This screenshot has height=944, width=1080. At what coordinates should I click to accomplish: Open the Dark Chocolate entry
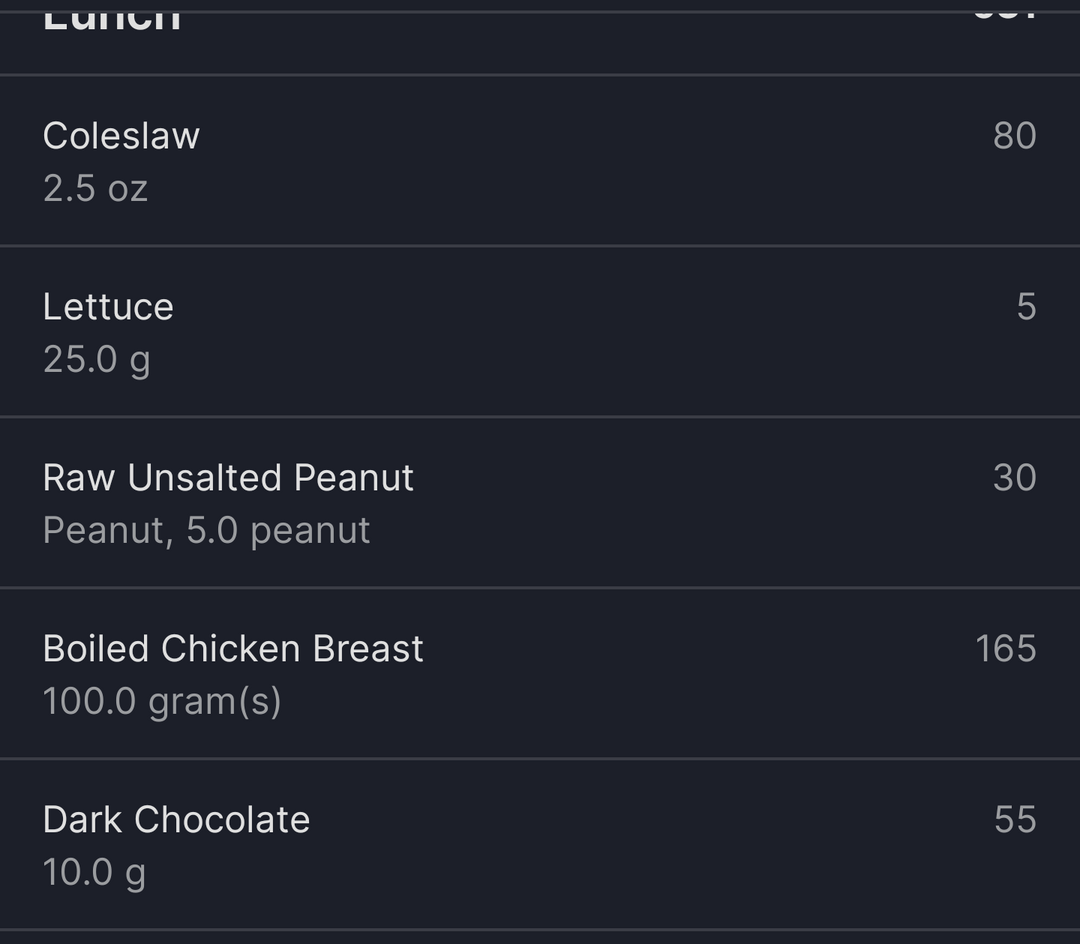tap(540, 843)
